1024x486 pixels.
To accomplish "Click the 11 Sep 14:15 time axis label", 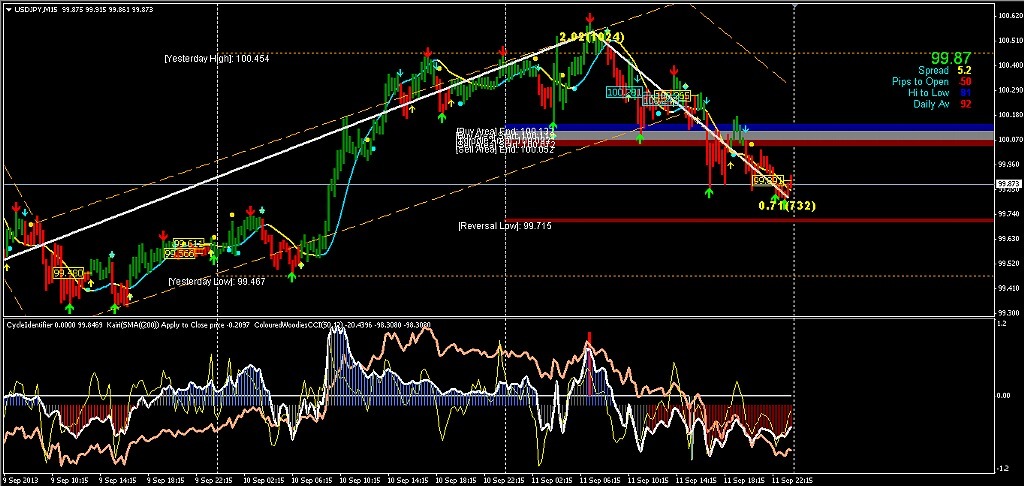I will click(x=696, y=479).
